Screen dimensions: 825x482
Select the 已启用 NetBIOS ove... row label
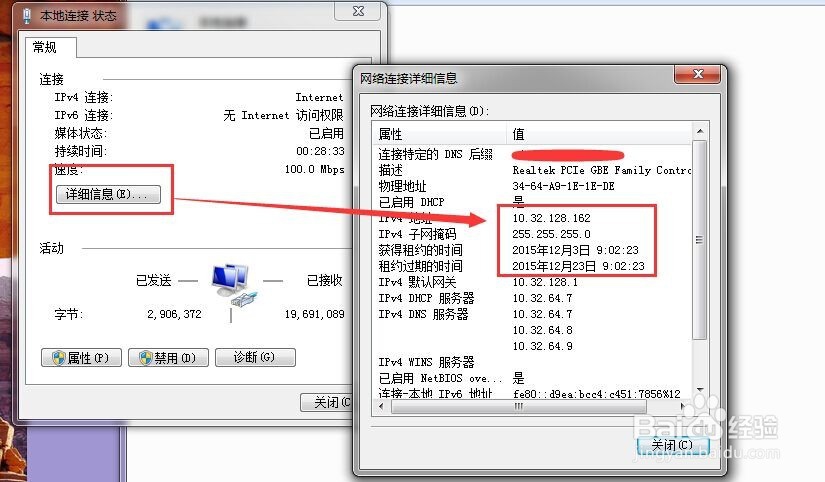tap(440, 378)
